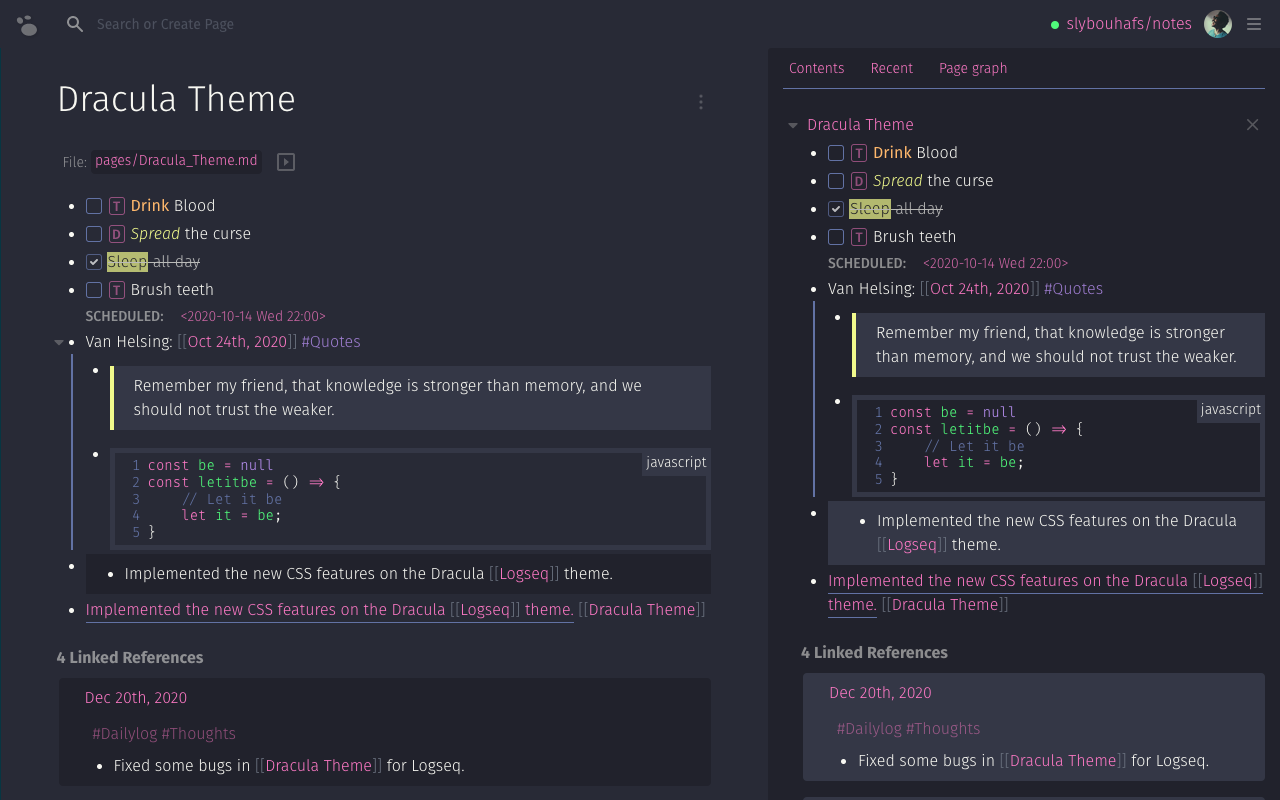The width and height of the screenshot is (1280, 800).
Task: Open the Dracula Theme title in sidebar
Action: pyautogui.click(x=860, y=125)
